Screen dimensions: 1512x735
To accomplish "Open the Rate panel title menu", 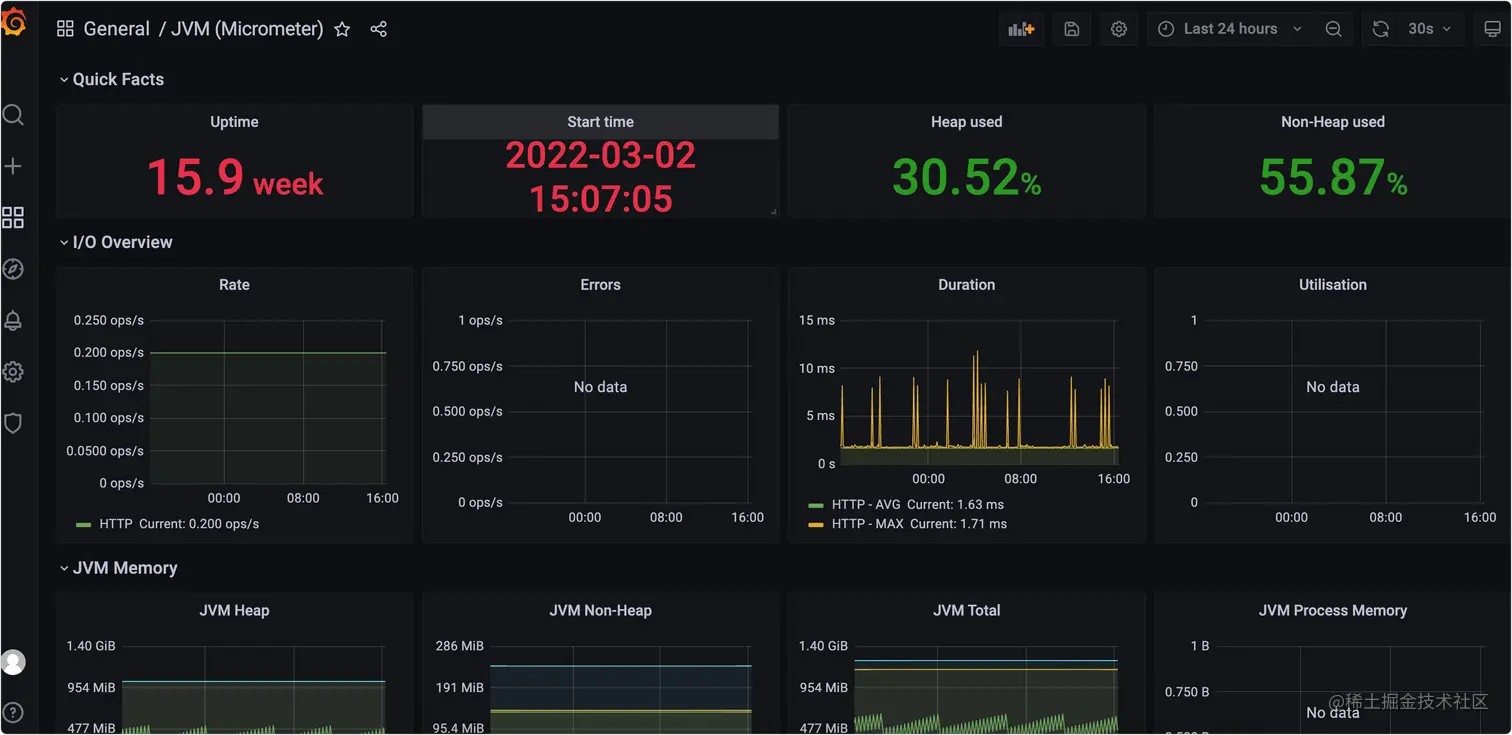I will [234, 285].
